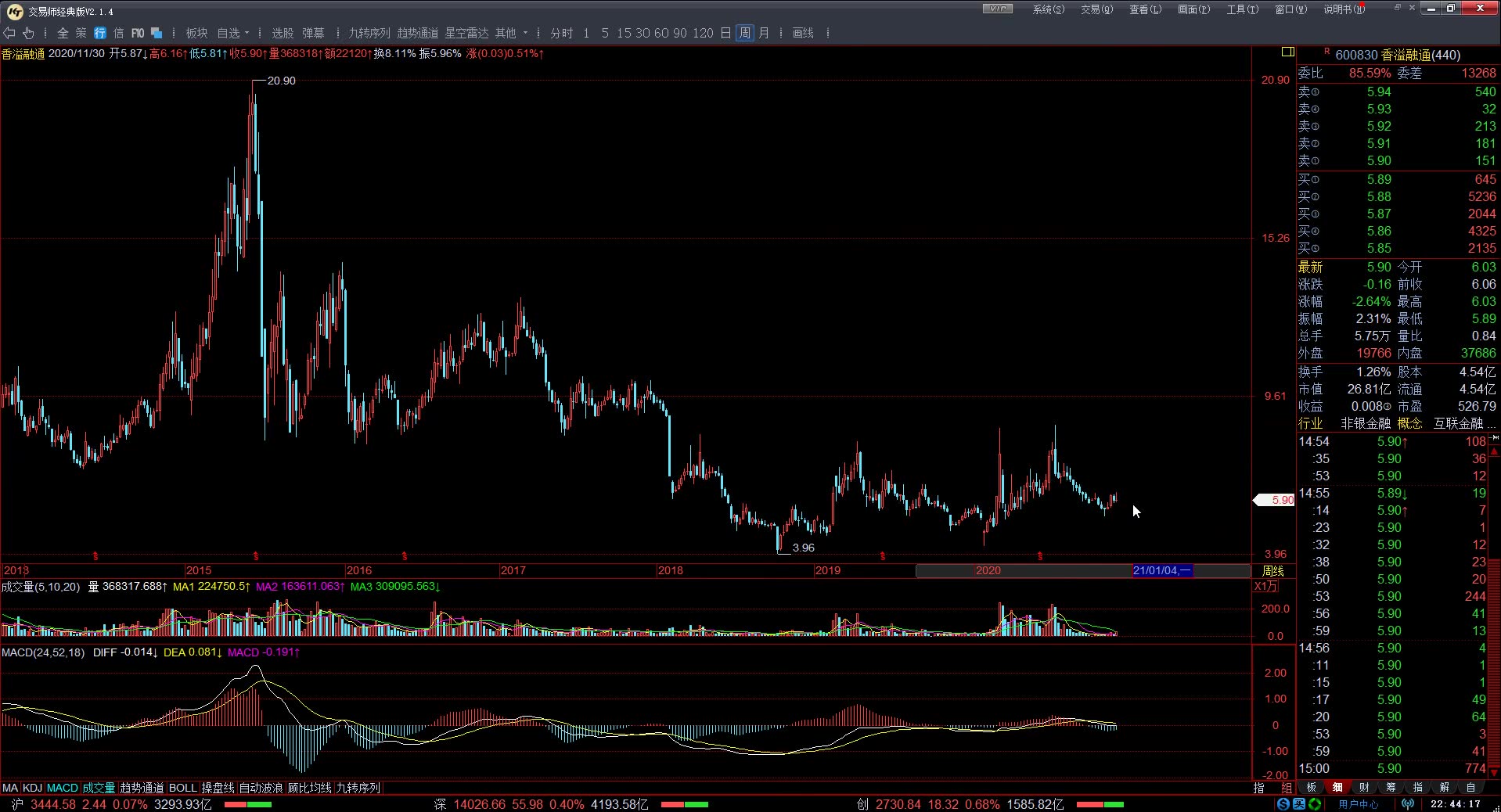Click the 选股 stock picker button
The height and width of the screenshot is (812, 1501).
coord(283,33)
